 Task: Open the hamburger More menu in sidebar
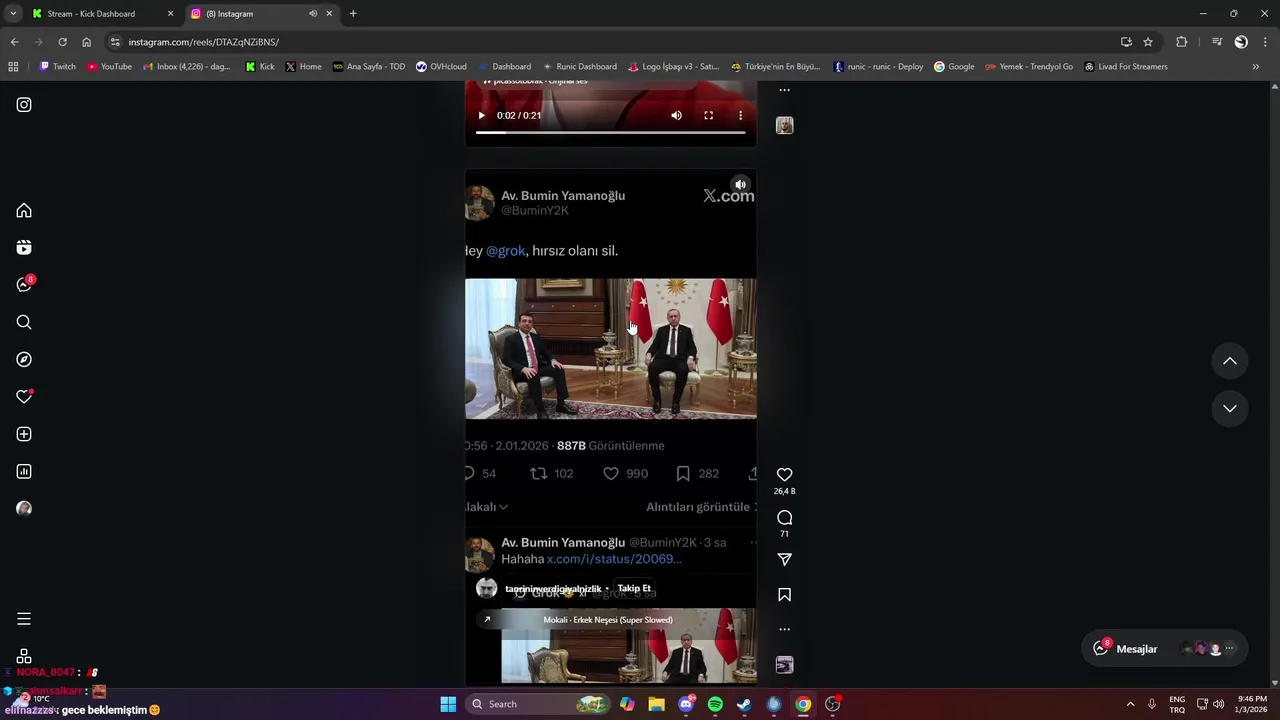click(24, 619)
